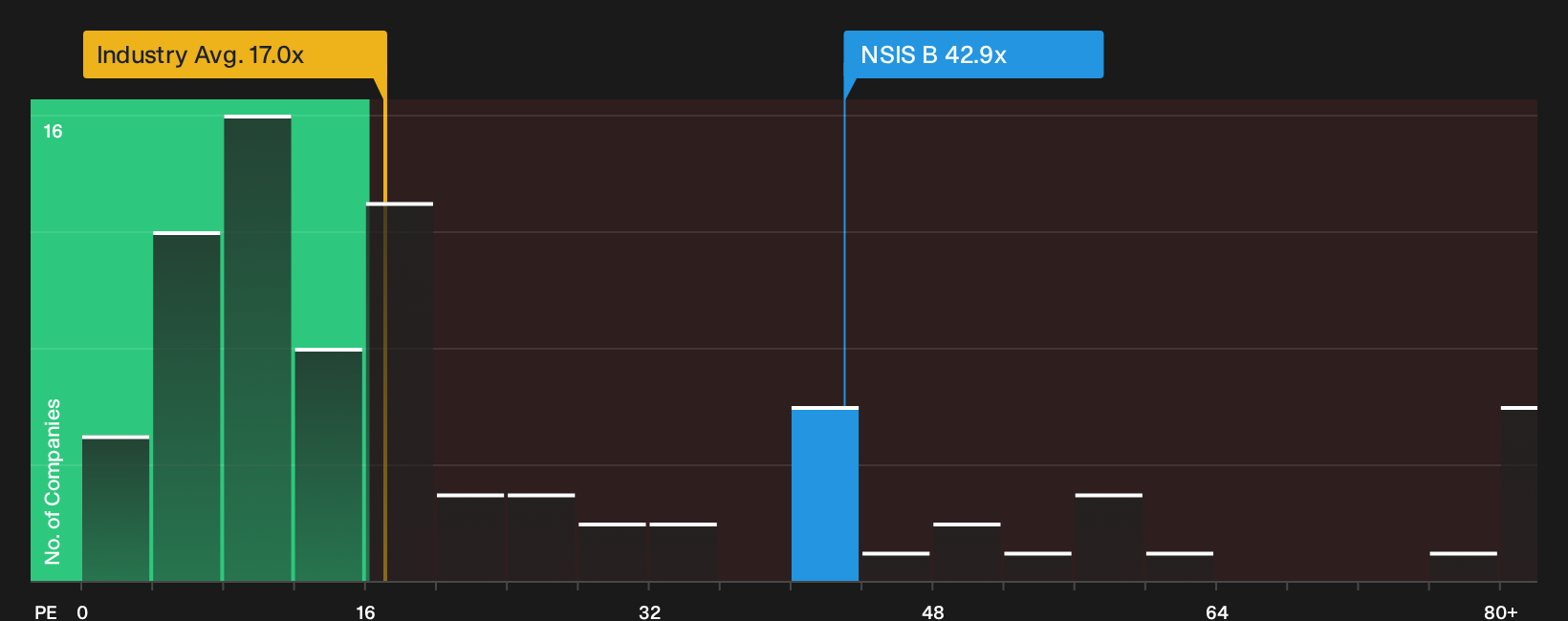
Task: Click the x-axis label 80+
Action: click(x=1501, y=611)
